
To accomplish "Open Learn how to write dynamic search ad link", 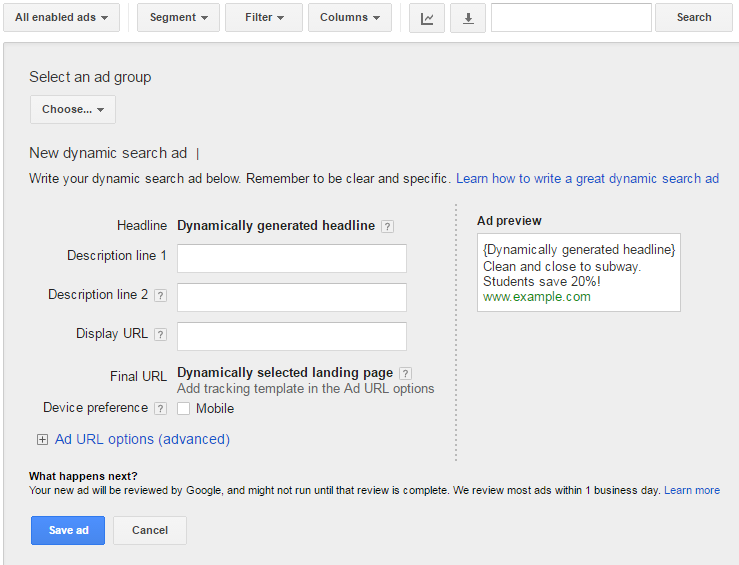I will 587,179.
